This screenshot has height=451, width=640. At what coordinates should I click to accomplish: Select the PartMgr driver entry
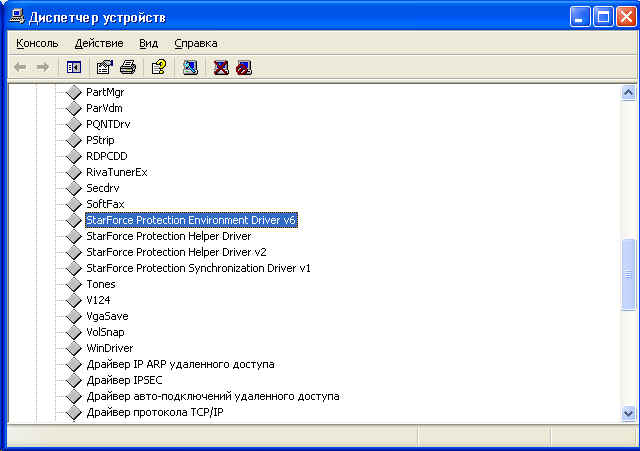[x=105, y=92]
